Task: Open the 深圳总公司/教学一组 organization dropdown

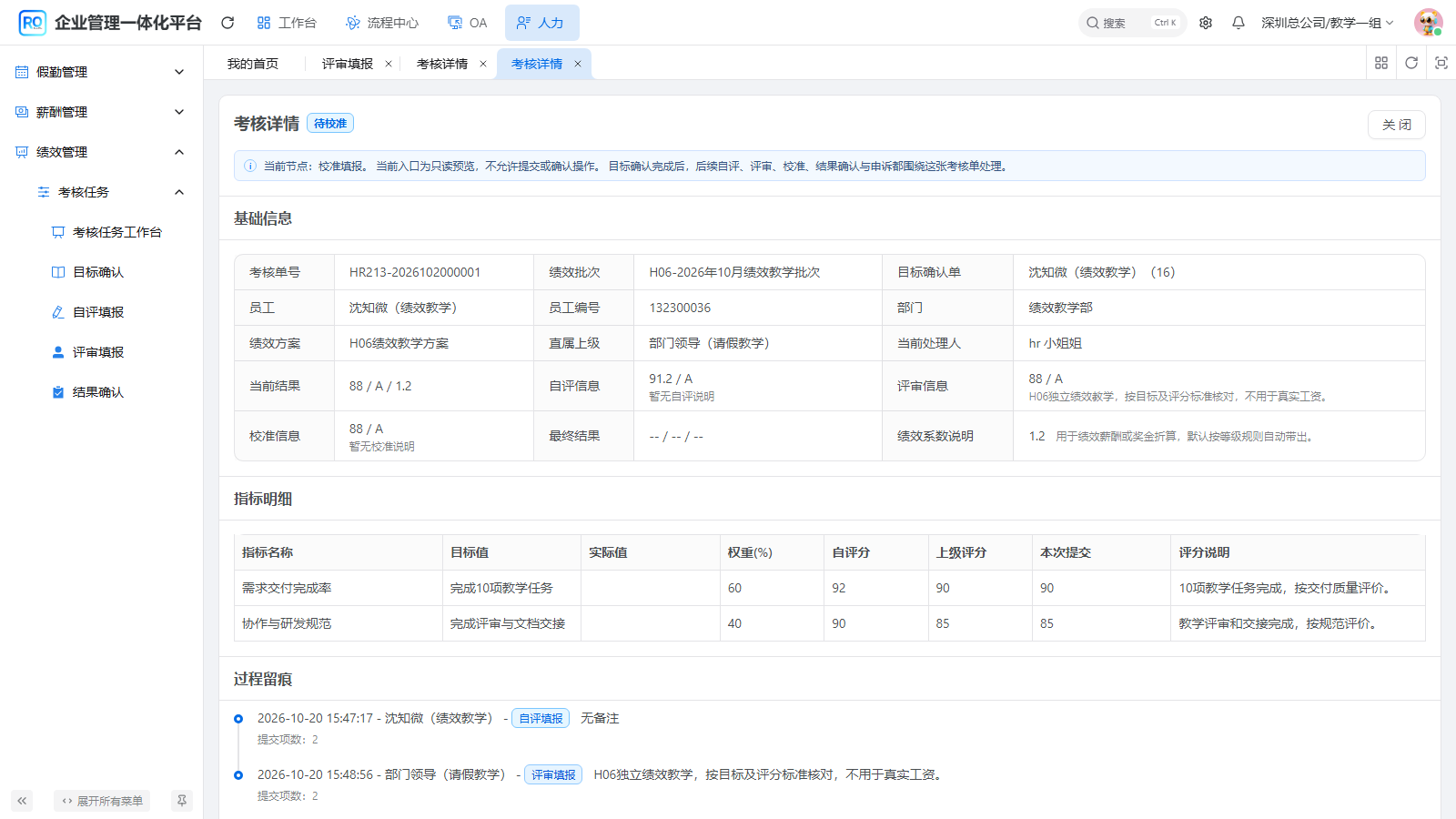Action: 1328,23
